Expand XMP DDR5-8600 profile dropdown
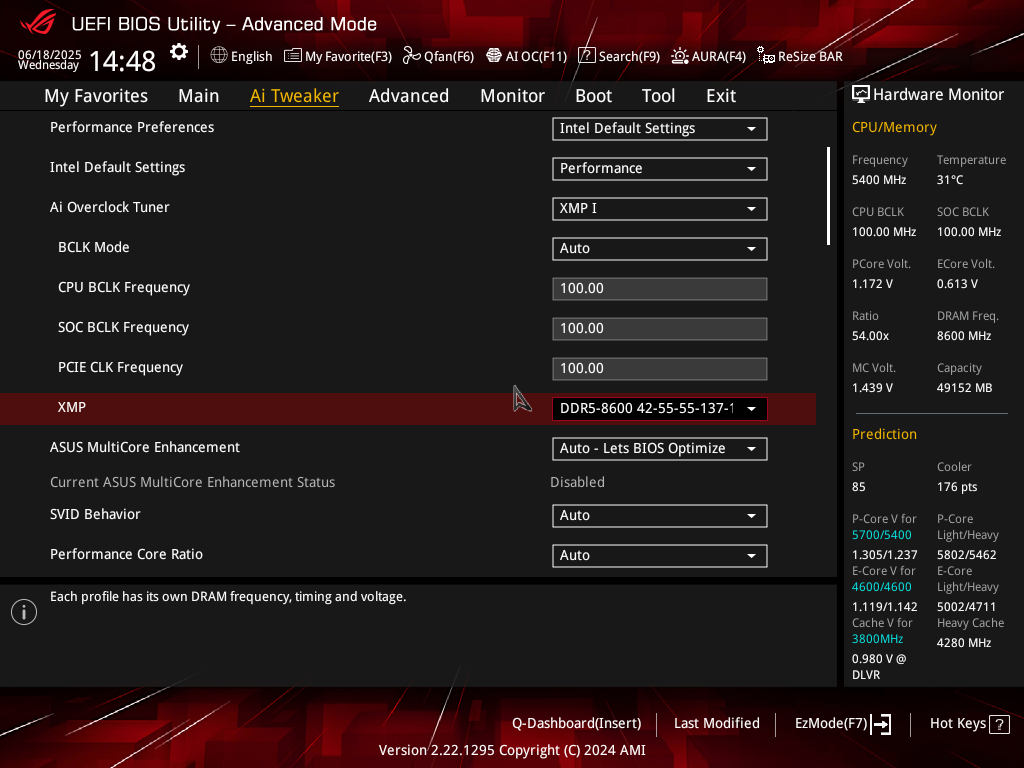Screen dimensions: 1024x768 point(660,409)
